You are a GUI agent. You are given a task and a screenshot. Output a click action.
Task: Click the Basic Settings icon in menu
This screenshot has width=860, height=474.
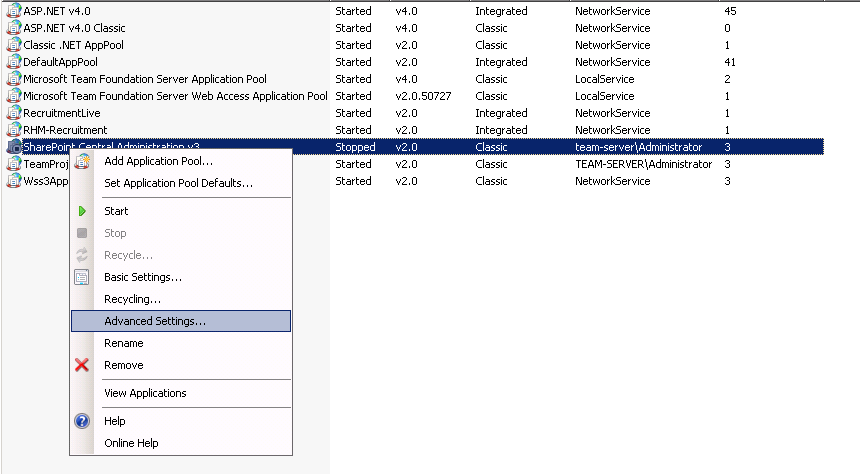[82, 277]
